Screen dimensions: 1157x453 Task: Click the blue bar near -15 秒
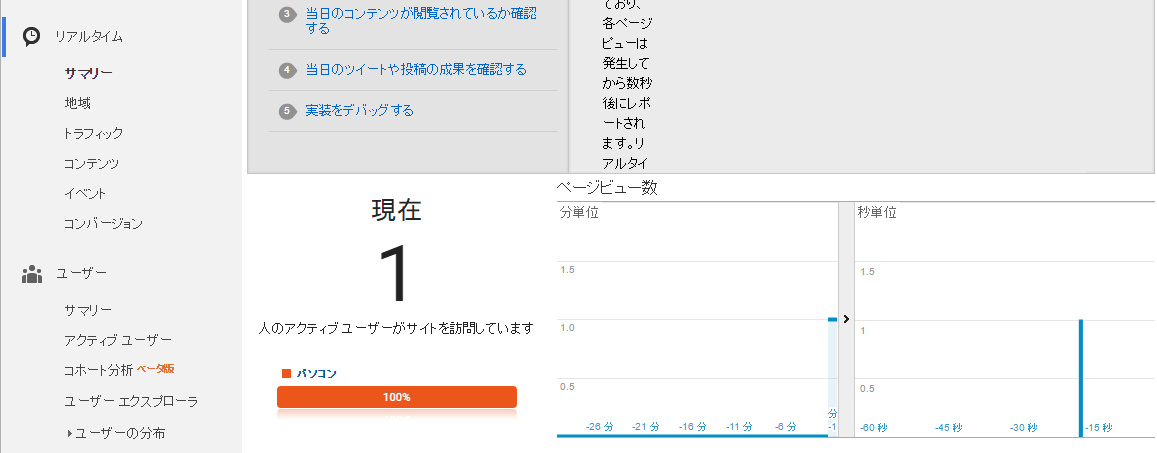point(1081,378)
